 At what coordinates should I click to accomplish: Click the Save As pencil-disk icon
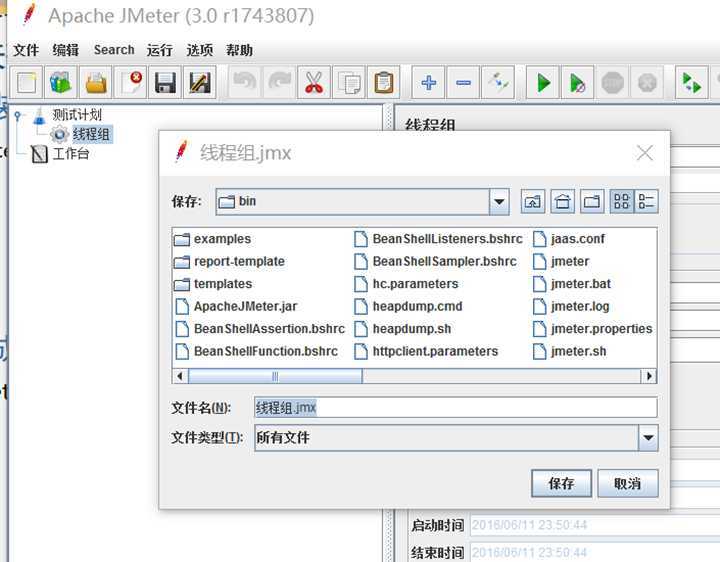tap(200, 83)
